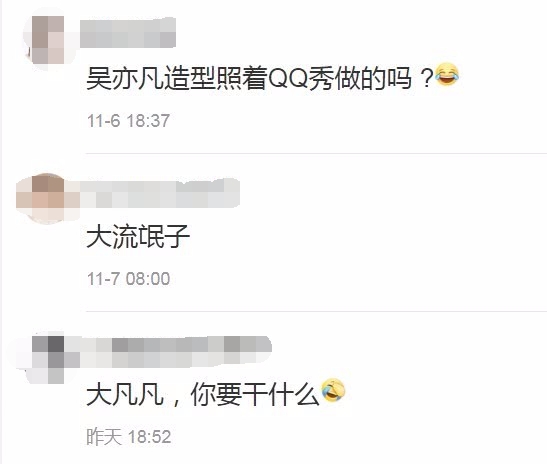547x464 pixels.
Task: Open the third commenter's gray avatar
Action: [48, 359]
